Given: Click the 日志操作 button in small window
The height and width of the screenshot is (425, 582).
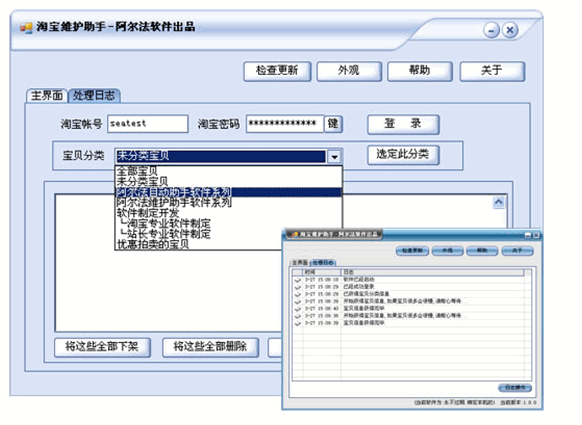Looking at the screenshot, I should click(515, 388).
